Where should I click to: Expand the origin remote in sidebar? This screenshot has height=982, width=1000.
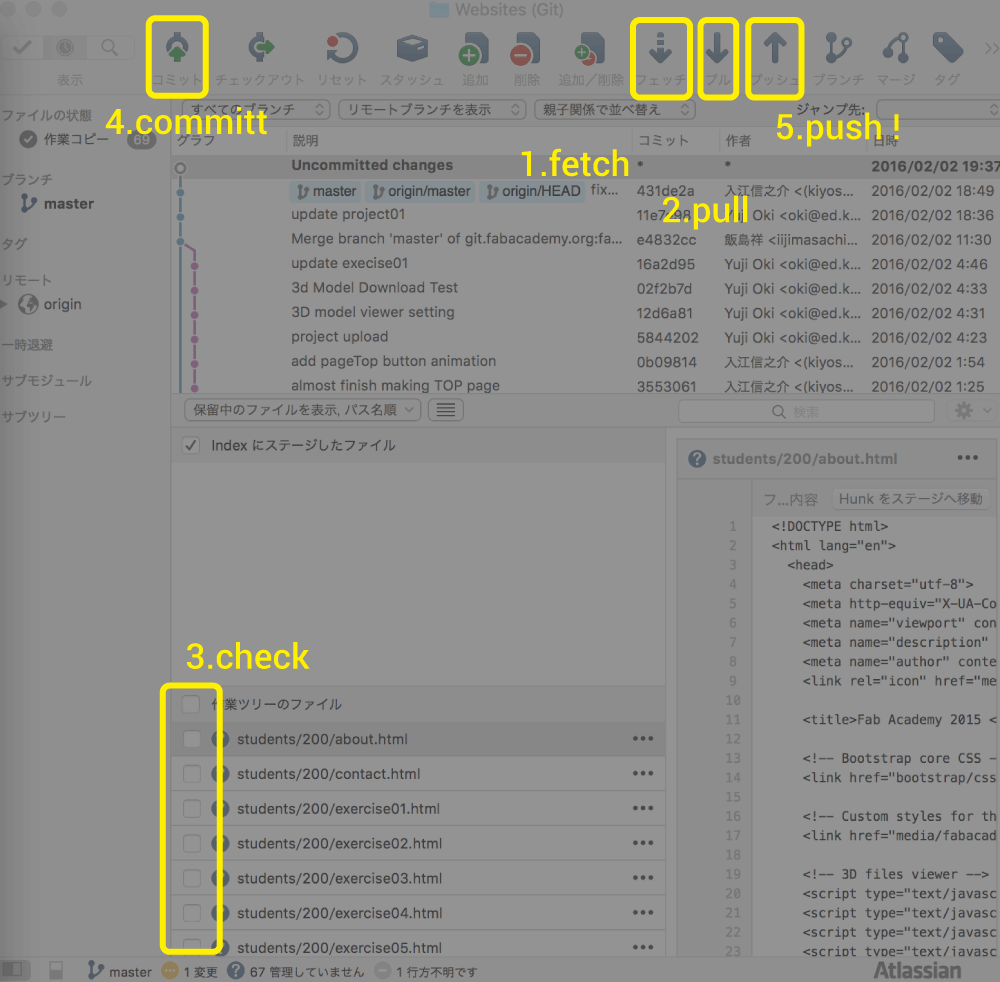click(4, 304)
